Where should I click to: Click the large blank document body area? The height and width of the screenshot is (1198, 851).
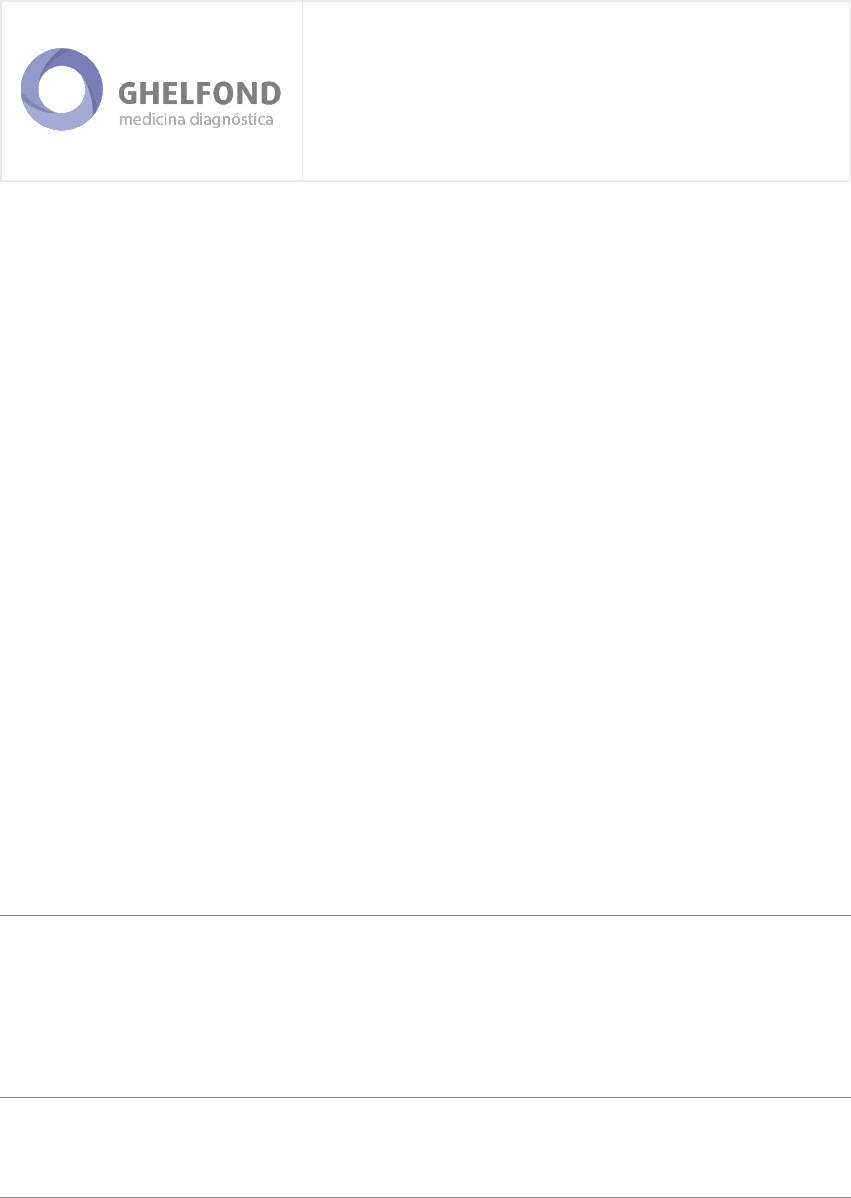pos(426,547)
